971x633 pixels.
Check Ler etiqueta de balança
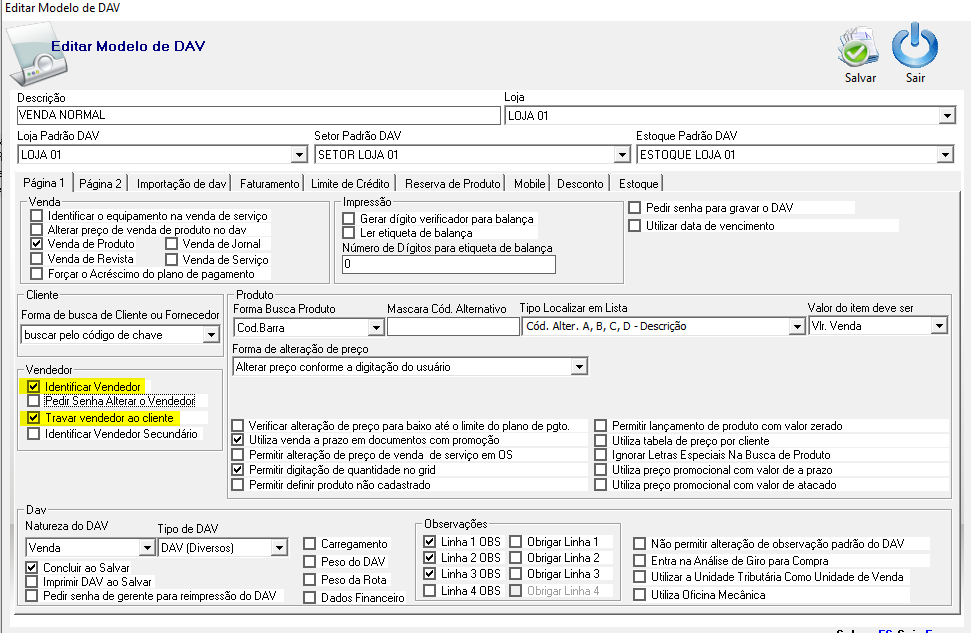349,233
